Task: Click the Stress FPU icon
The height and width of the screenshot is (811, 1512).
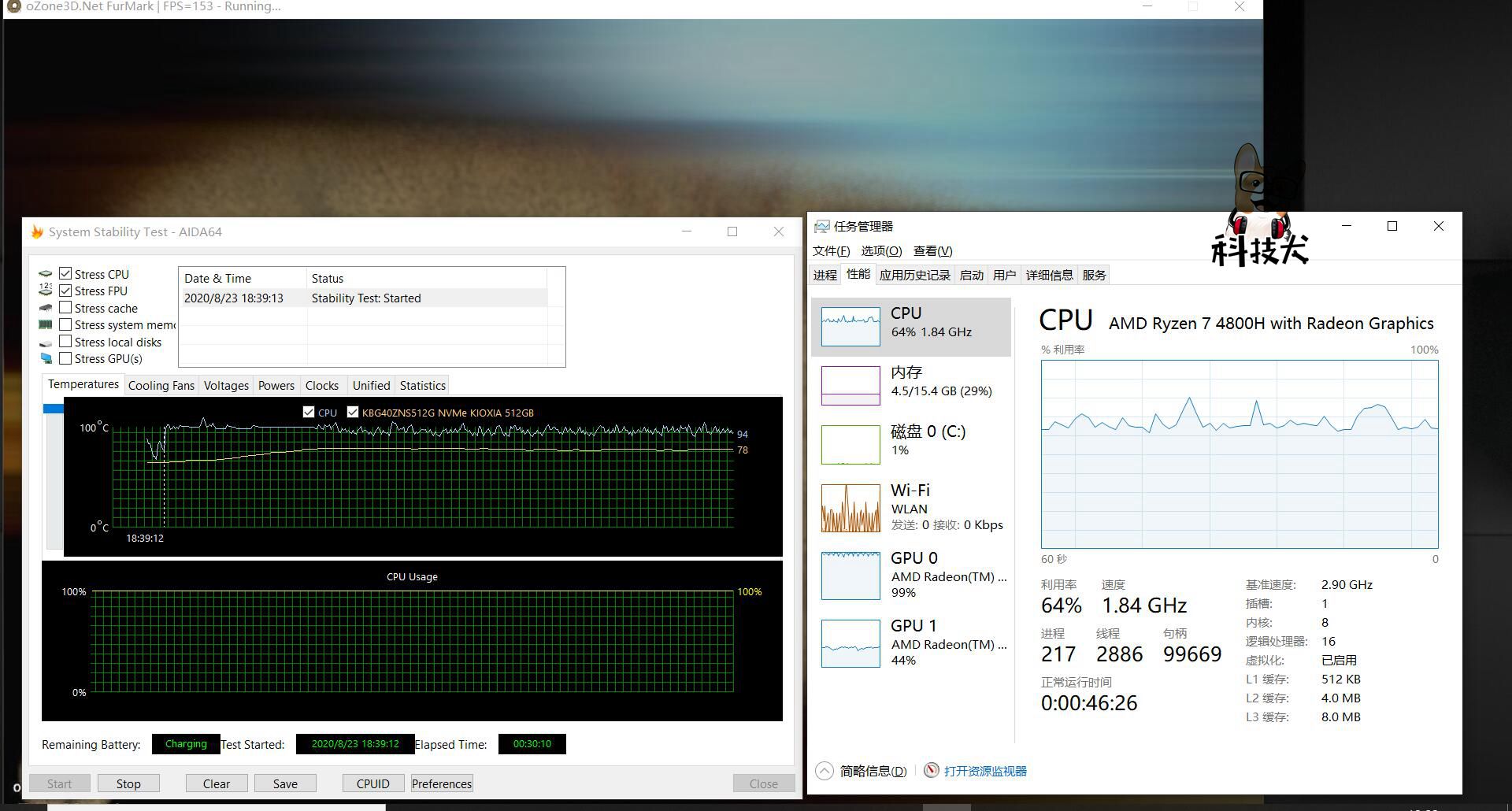Action: click(x=46, y=291)
